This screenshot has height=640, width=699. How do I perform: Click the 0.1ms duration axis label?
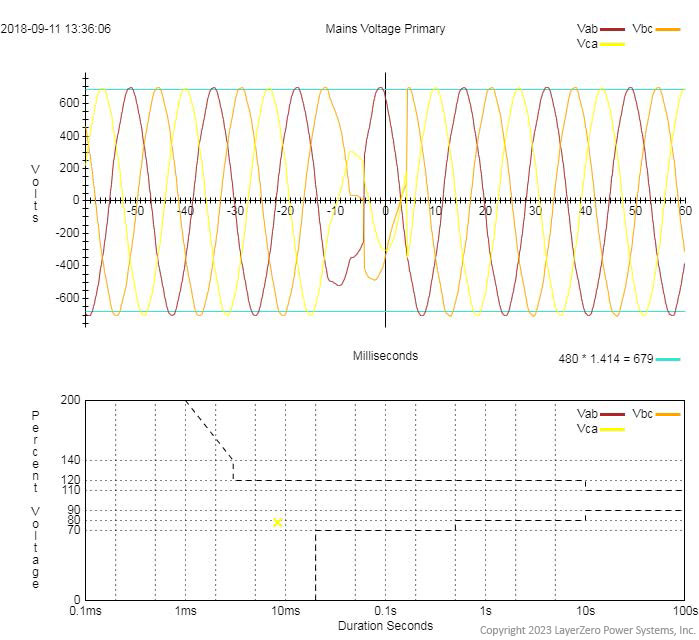tap(86, 611)
